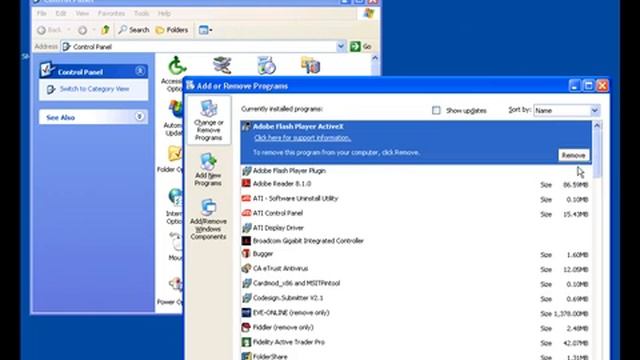640x360 pixels.
Task: Open the Tools menu in Control Panel
Action: pyautogui.click(x=141, y=13)
